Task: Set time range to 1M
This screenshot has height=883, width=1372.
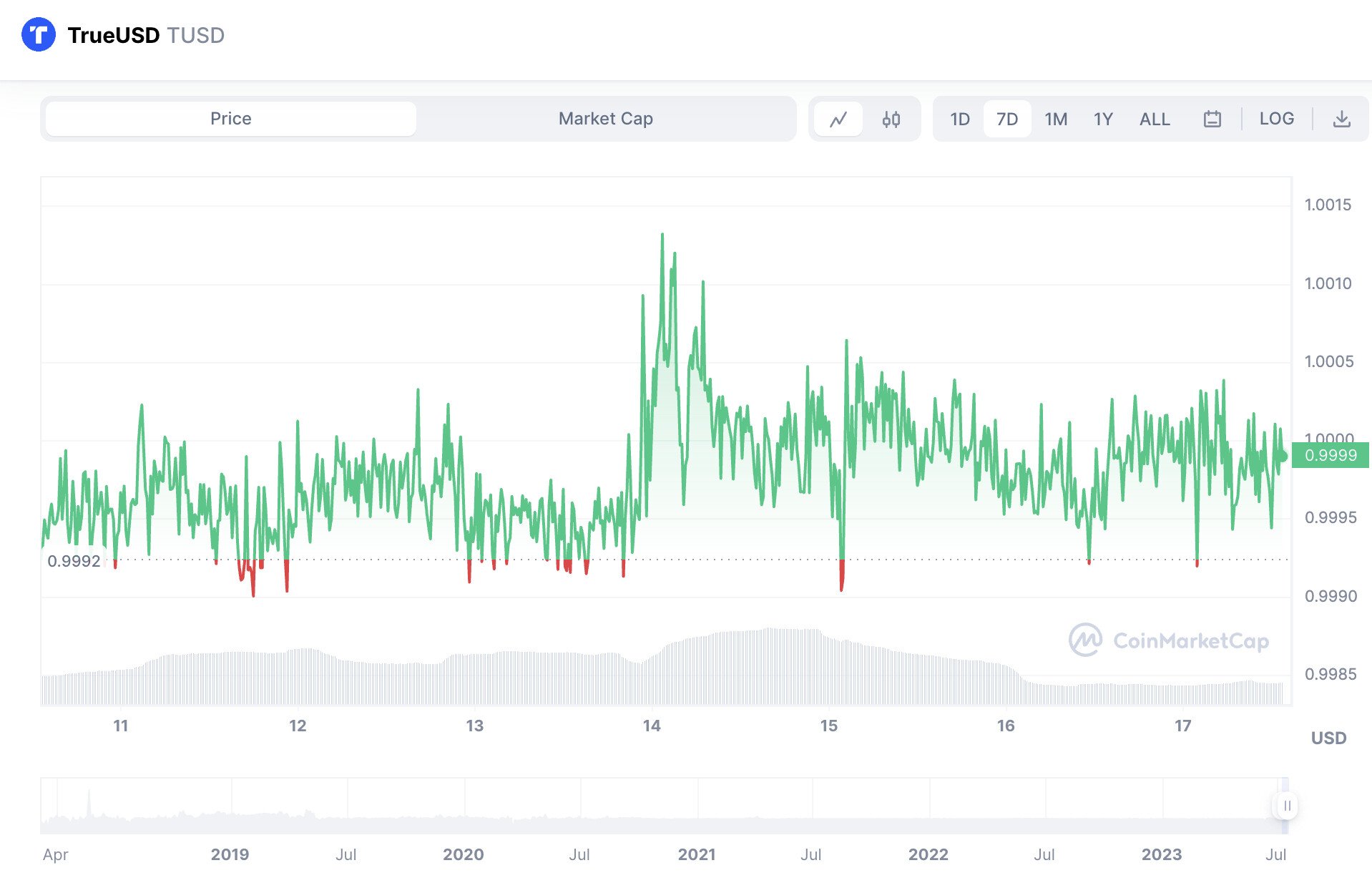Action: point(1055,119)
